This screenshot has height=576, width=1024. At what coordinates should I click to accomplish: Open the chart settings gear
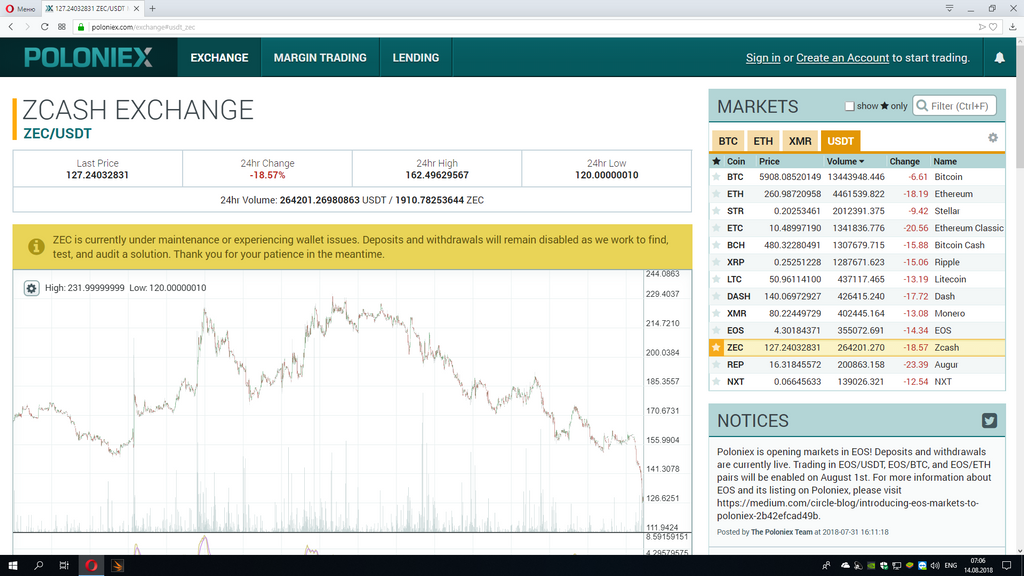[x=31, y=288]
